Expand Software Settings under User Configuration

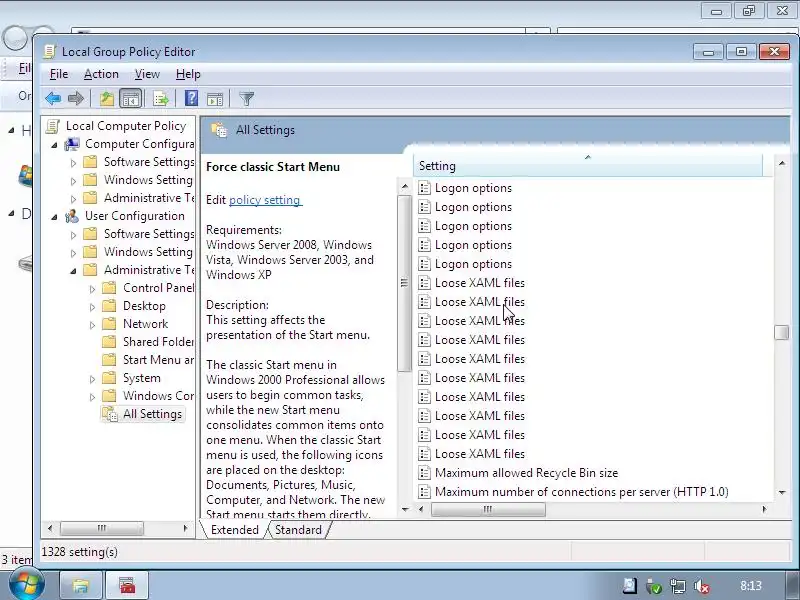73,235
